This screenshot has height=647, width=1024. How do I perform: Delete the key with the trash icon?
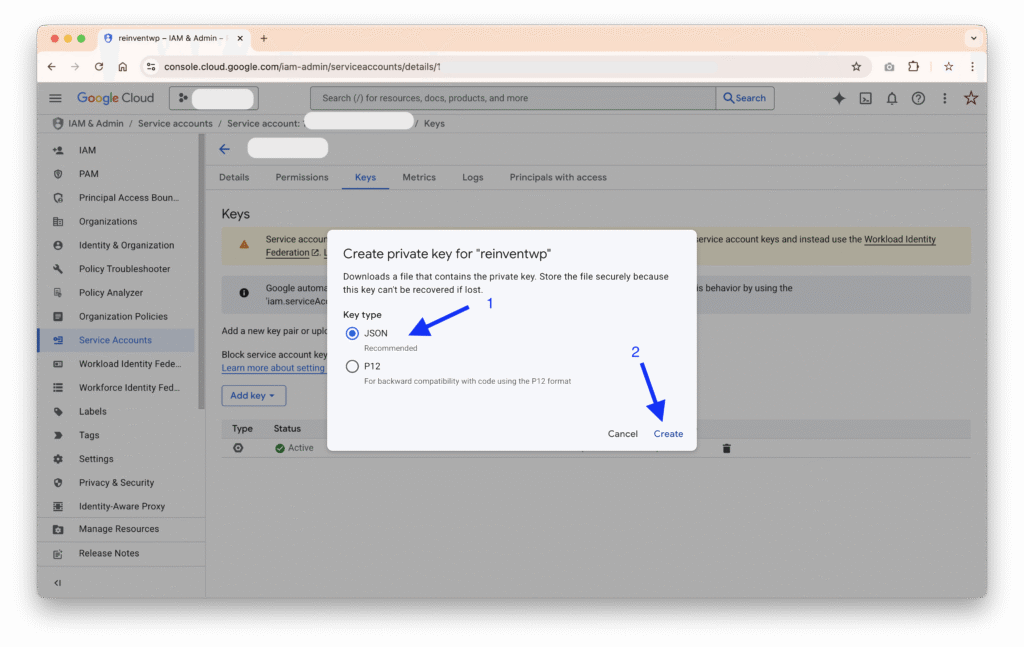(726, 448)
